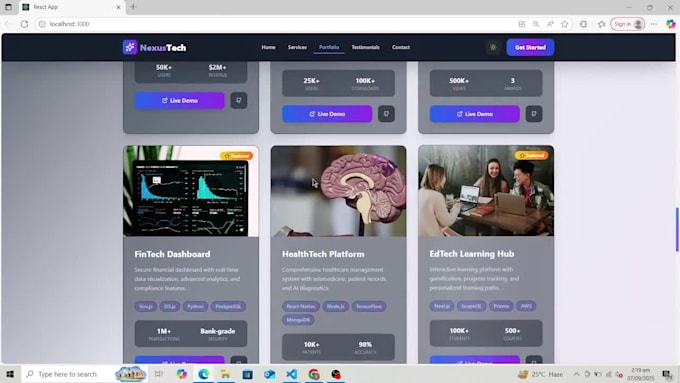Viewport: 680px width, 383px height.
Task: Click Live Demo on 500K+ views card
Action: (474, 114)
